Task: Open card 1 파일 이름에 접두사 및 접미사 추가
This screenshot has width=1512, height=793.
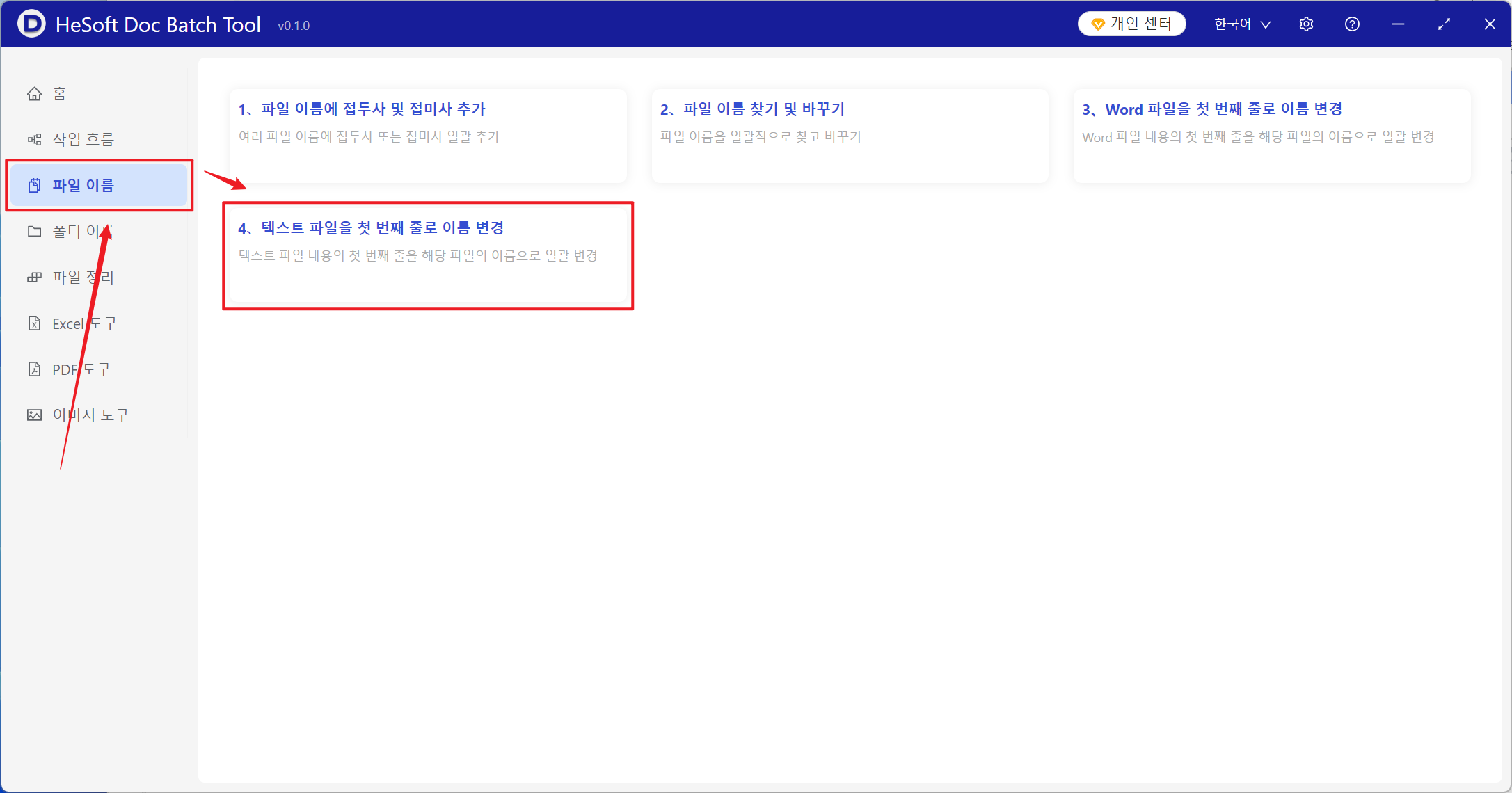Action: click(428, 136)
